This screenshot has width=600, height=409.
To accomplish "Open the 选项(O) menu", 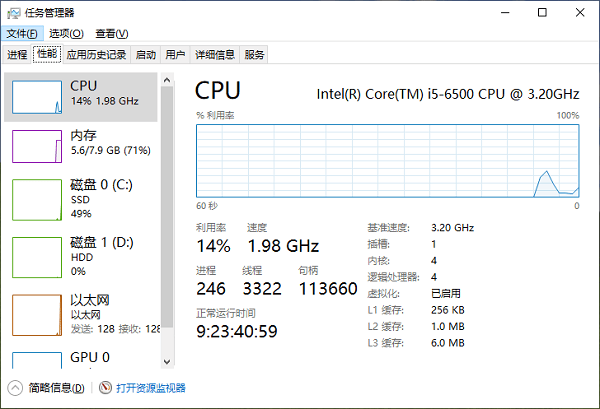I will click(x=66, y=33).
